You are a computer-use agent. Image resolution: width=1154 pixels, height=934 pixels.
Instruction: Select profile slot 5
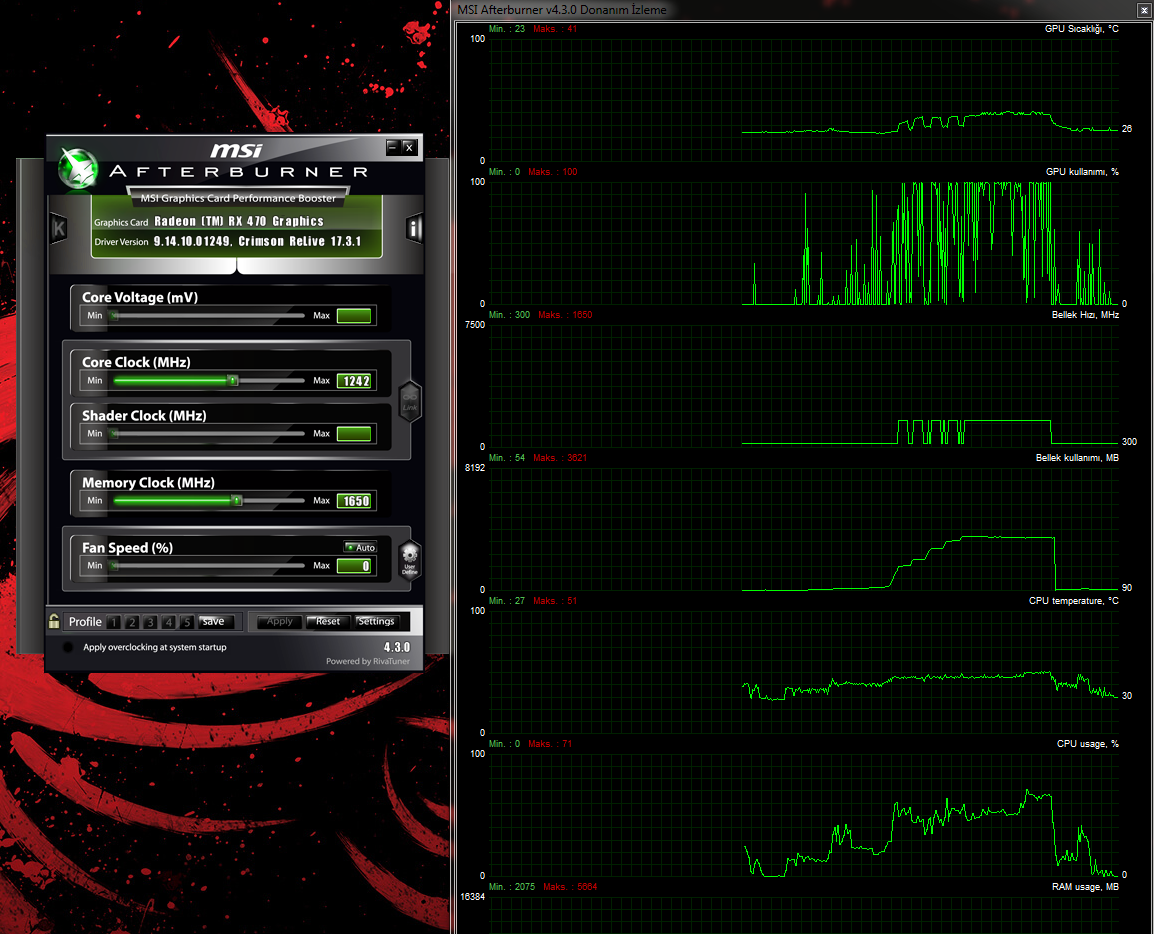tap(187, 622)
